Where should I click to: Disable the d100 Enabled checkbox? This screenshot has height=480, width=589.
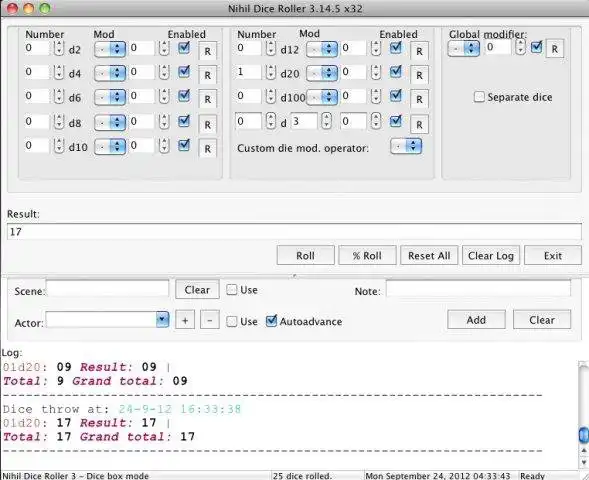pyautogui.click(x=396, y=96)
